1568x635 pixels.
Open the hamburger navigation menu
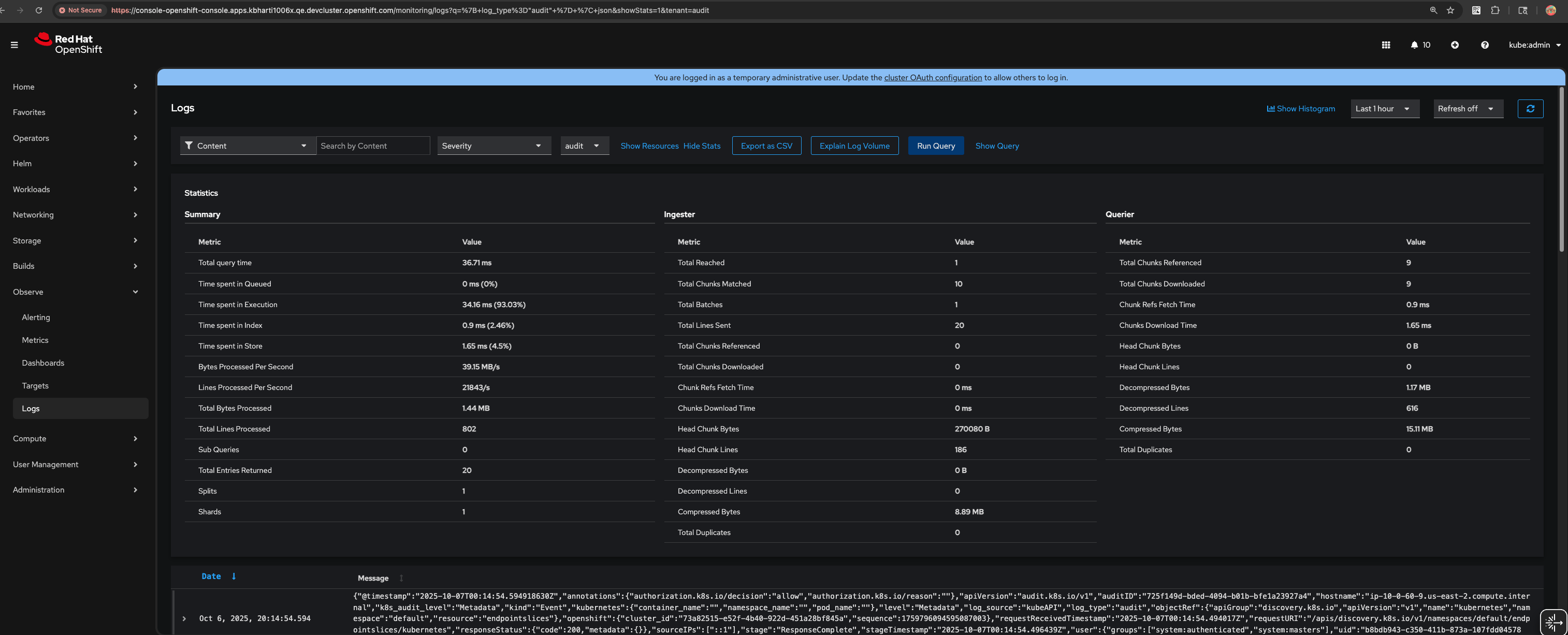pyautogui.click(x=14, y=45)
